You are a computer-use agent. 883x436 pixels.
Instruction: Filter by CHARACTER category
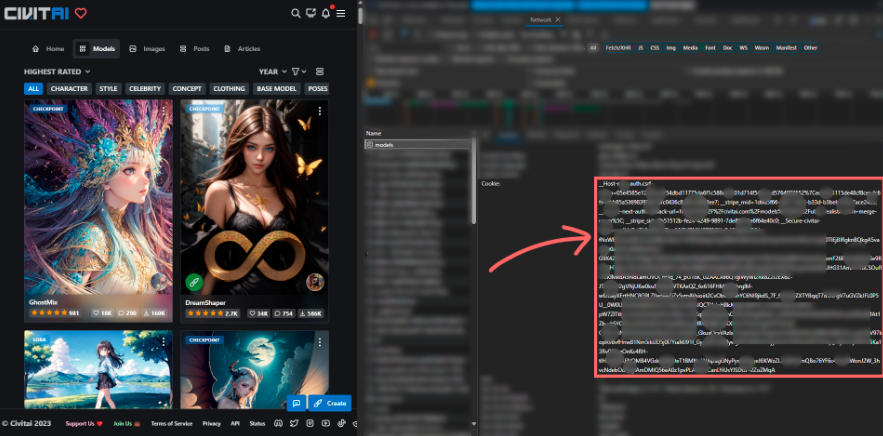[69, 88]
